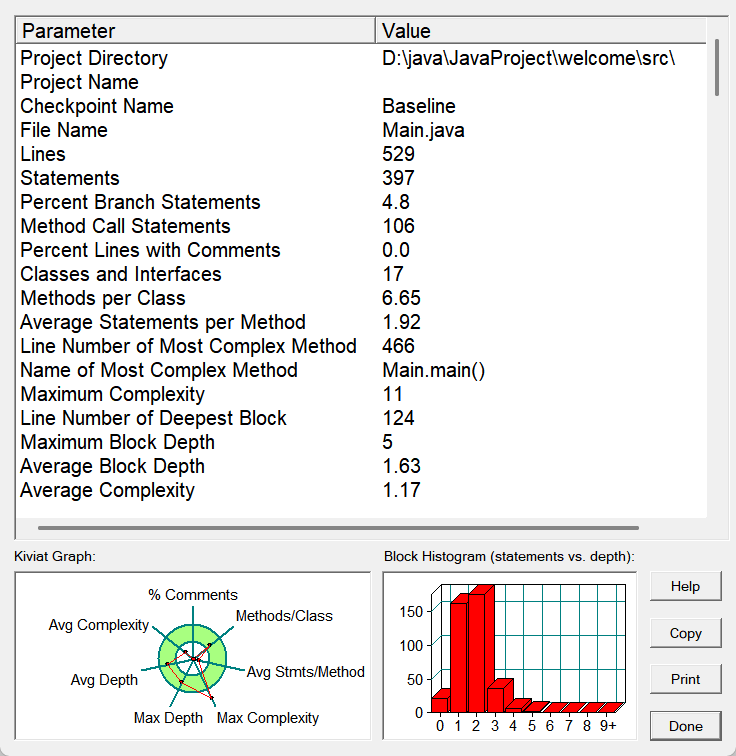
Task: Print the metrics report
Action: [x=685, y=679]
